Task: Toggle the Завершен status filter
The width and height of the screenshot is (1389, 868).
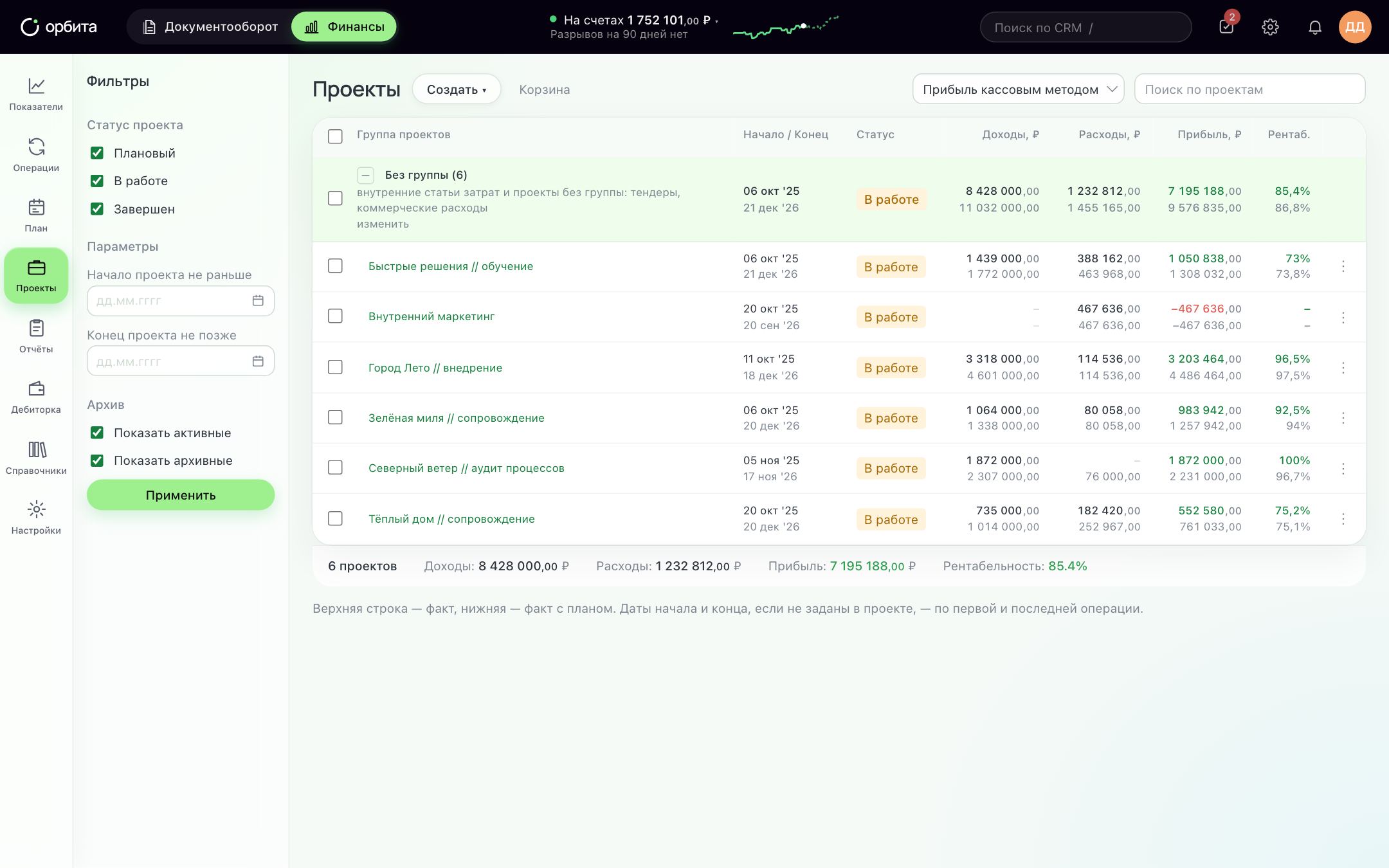Action: tap(97, 209)
